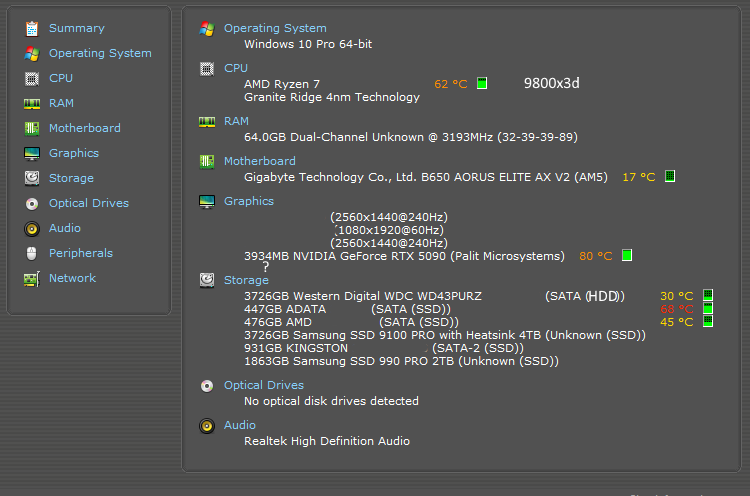This screenshot has height=496, width=750.
Task: Select Graphics in the sidebar
Action: click(x=74, y=153)
